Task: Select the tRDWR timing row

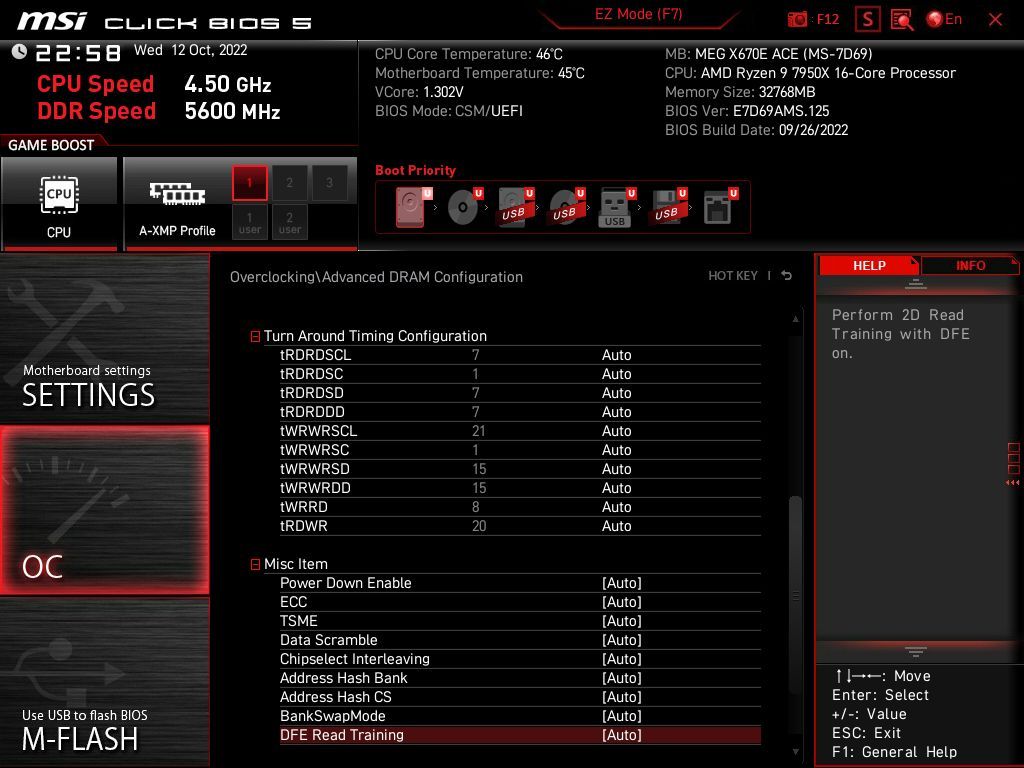Action: pyautogui.click(x=520, y=526)
